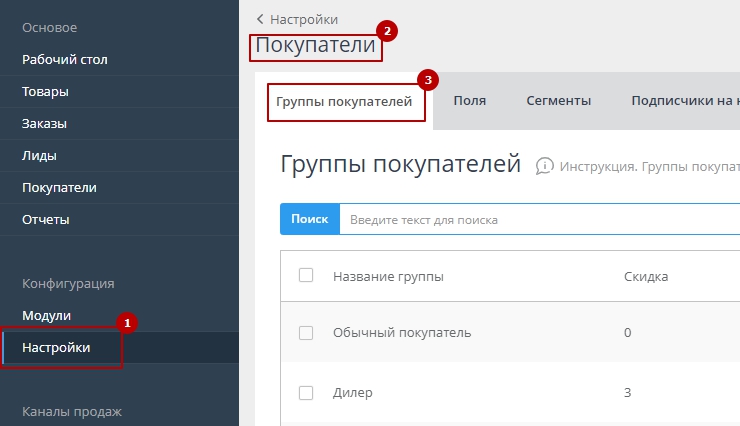The image size is (740, 426).
Task: Switch to the Поля tab
Action: click(x=469, y=101)
